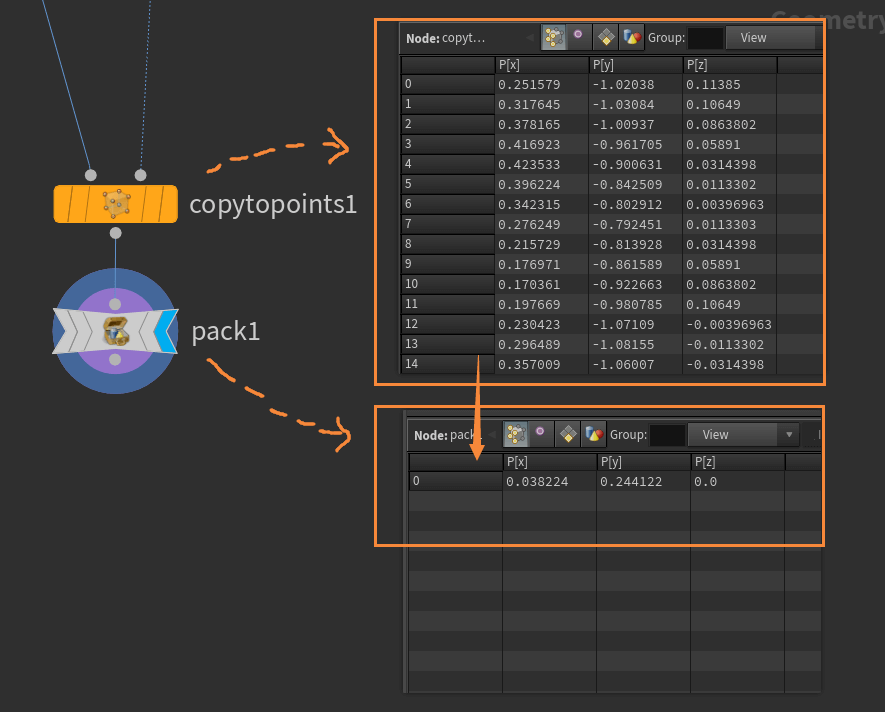Show Vertices attributes in copytopoints spreadsheet
Screen dimensions: 885x712
pyautogui.click(x=579, y=38)
